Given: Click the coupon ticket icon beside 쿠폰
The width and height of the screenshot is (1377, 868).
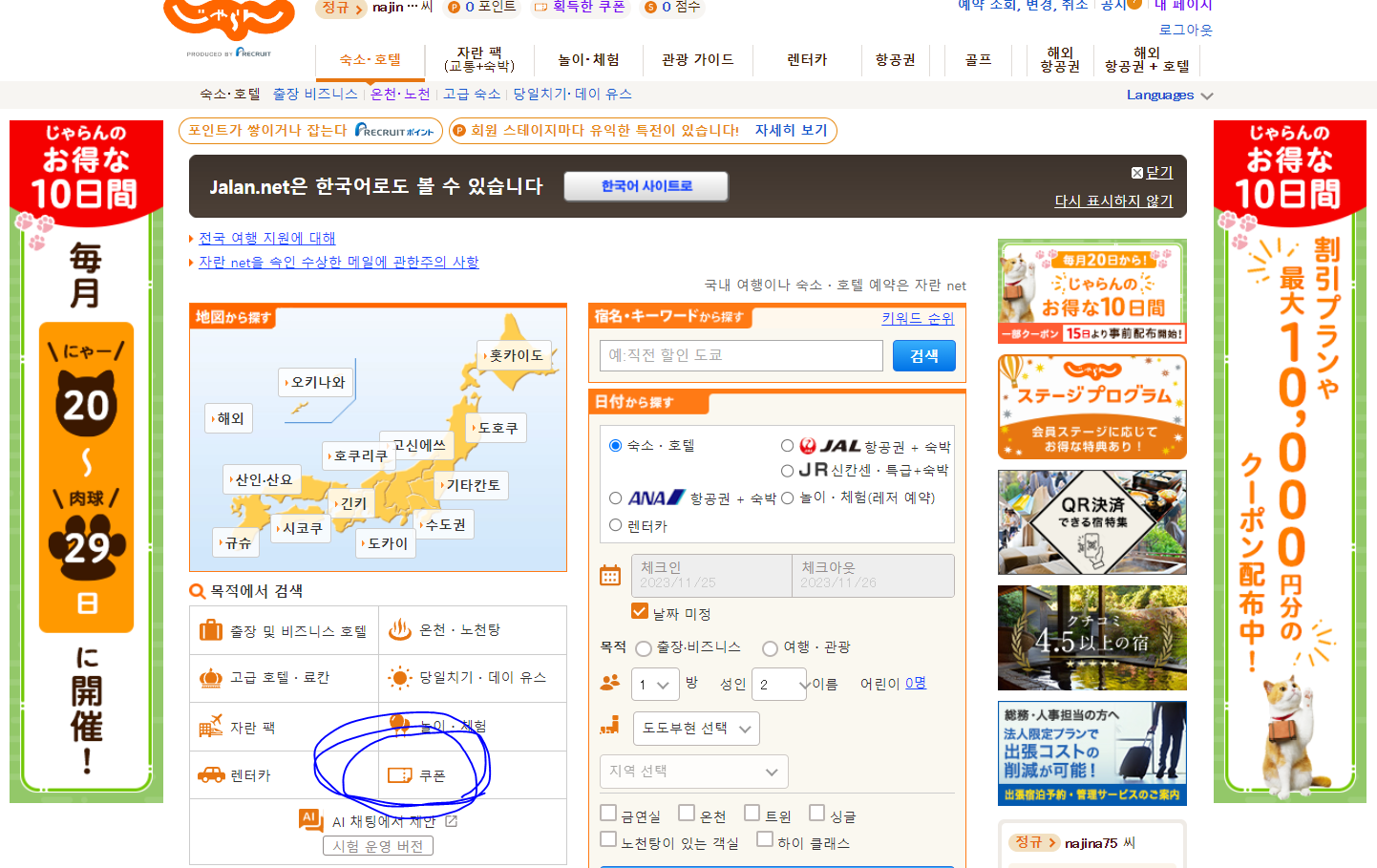Looking at the screenshot, I should pyautogui.click(x=399, y=775).
